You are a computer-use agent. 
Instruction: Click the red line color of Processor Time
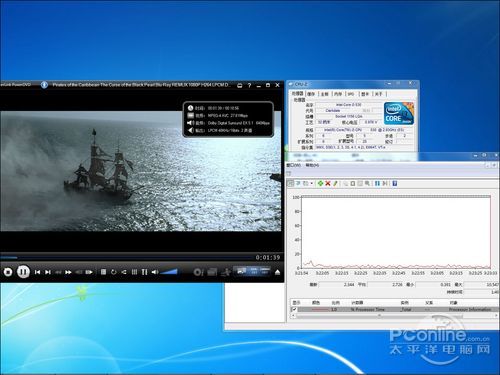[319, 310]
